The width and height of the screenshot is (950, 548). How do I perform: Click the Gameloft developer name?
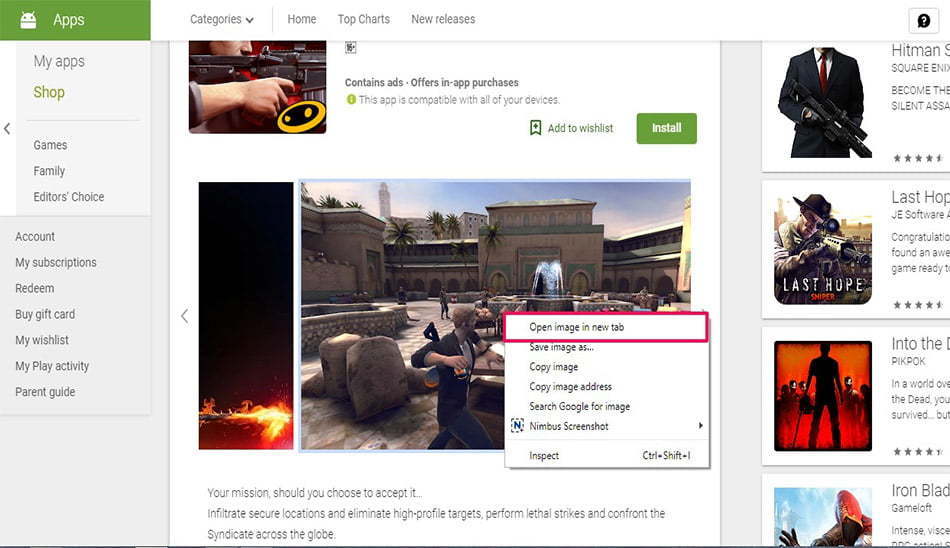(911, 508)
